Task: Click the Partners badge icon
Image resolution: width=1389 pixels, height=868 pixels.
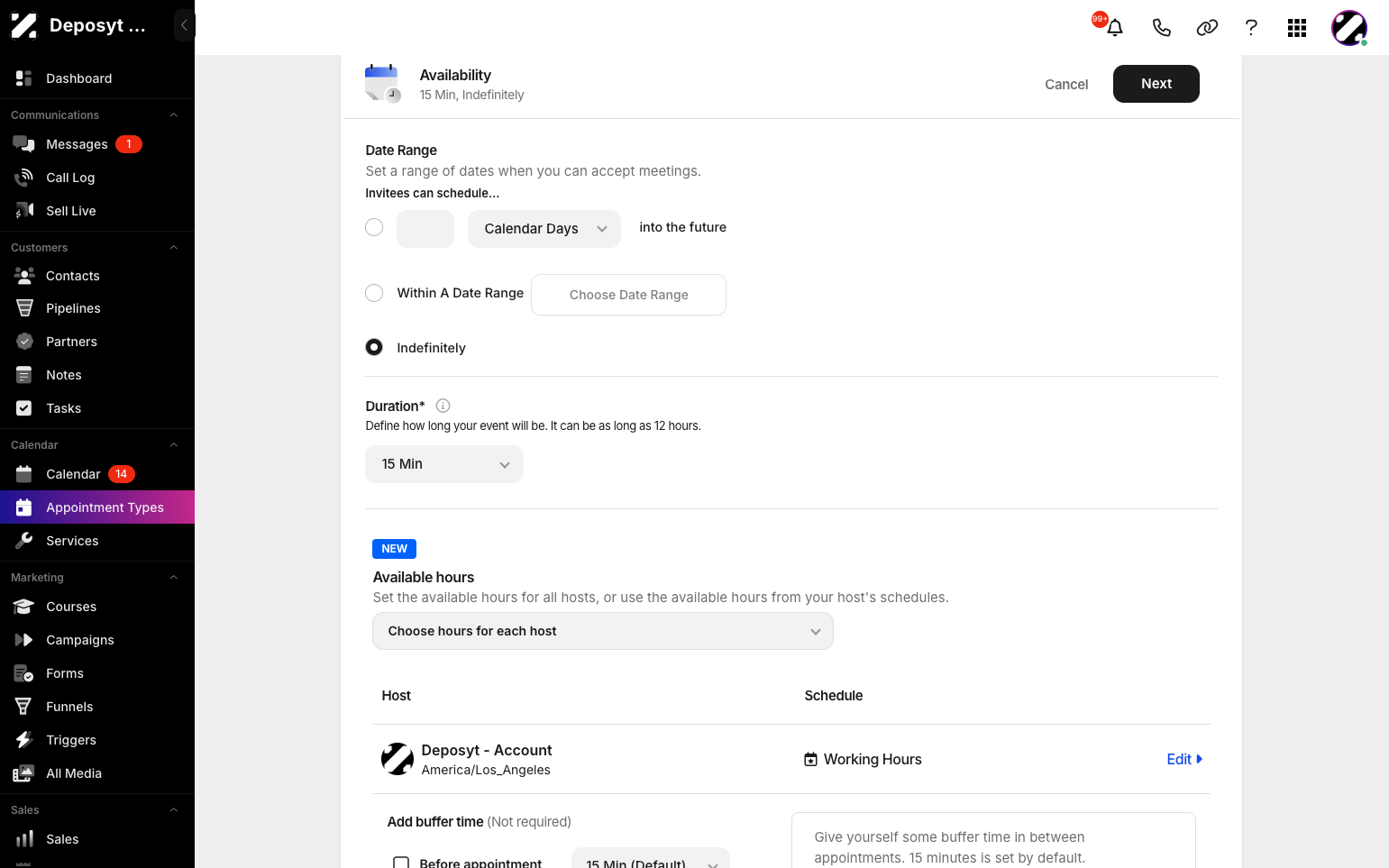Action: [24, 342]
